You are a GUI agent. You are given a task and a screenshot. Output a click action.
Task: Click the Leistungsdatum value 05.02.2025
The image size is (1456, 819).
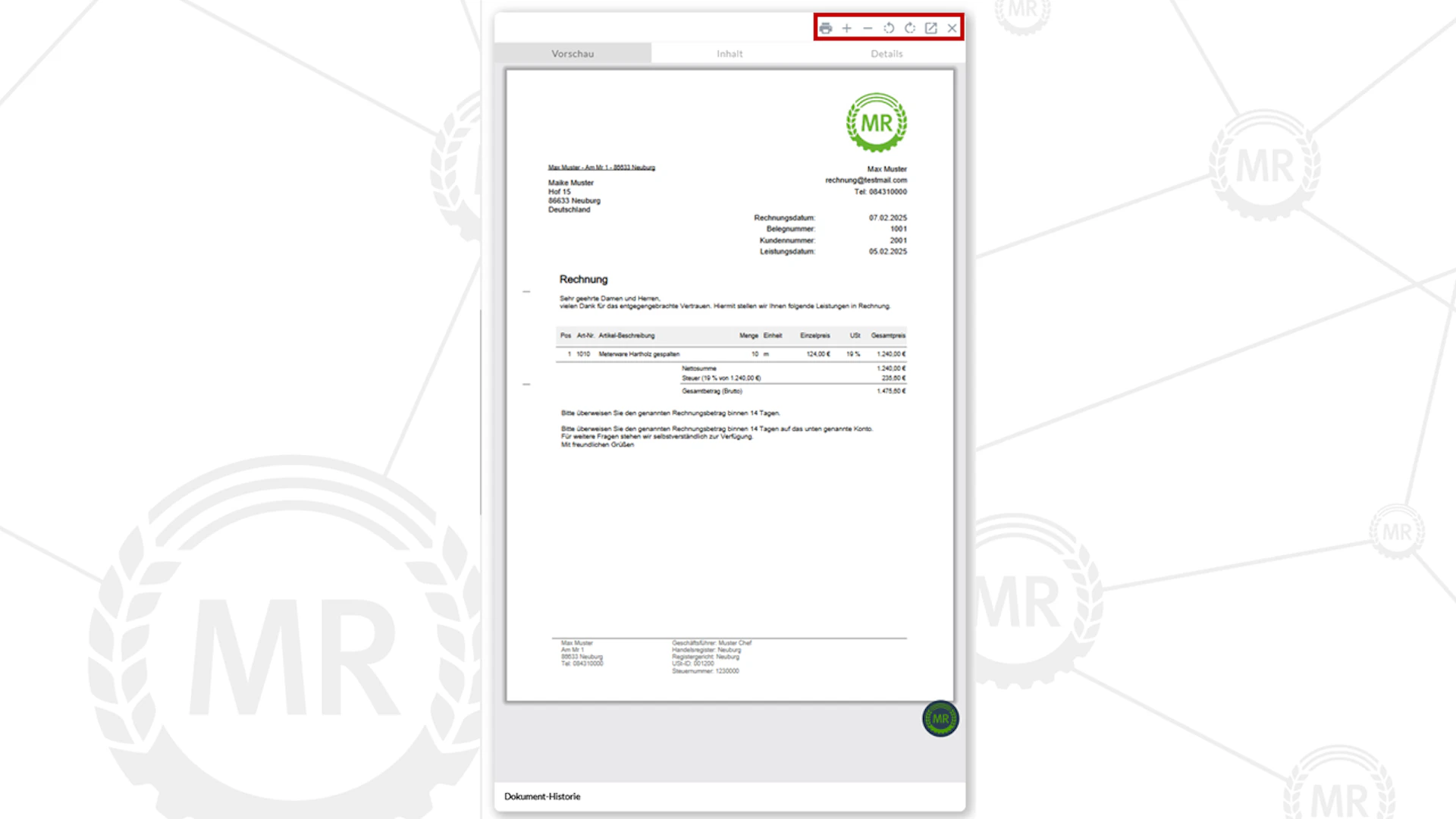(888, 252)
